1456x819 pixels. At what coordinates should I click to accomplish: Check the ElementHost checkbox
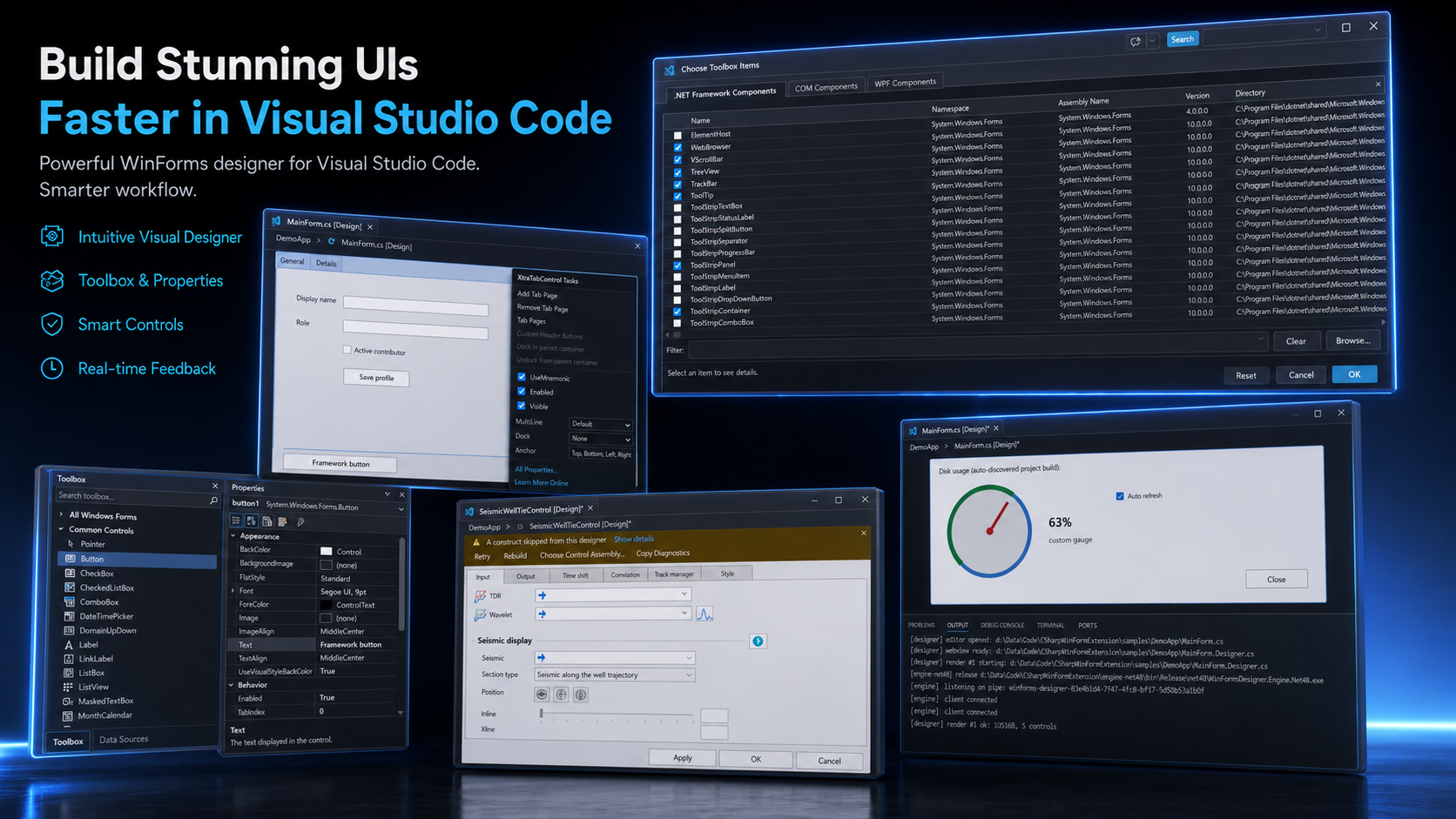(x=677, y=136)
